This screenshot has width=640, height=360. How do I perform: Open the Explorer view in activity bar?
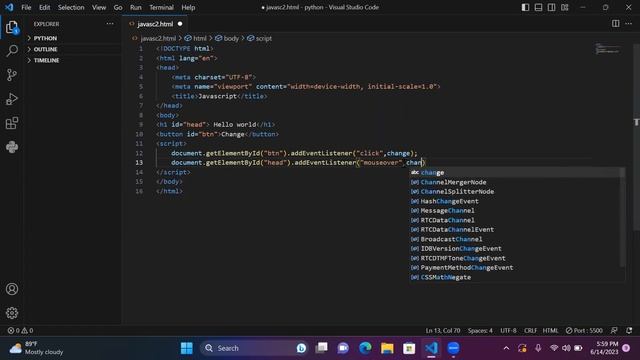click(12, 27)
